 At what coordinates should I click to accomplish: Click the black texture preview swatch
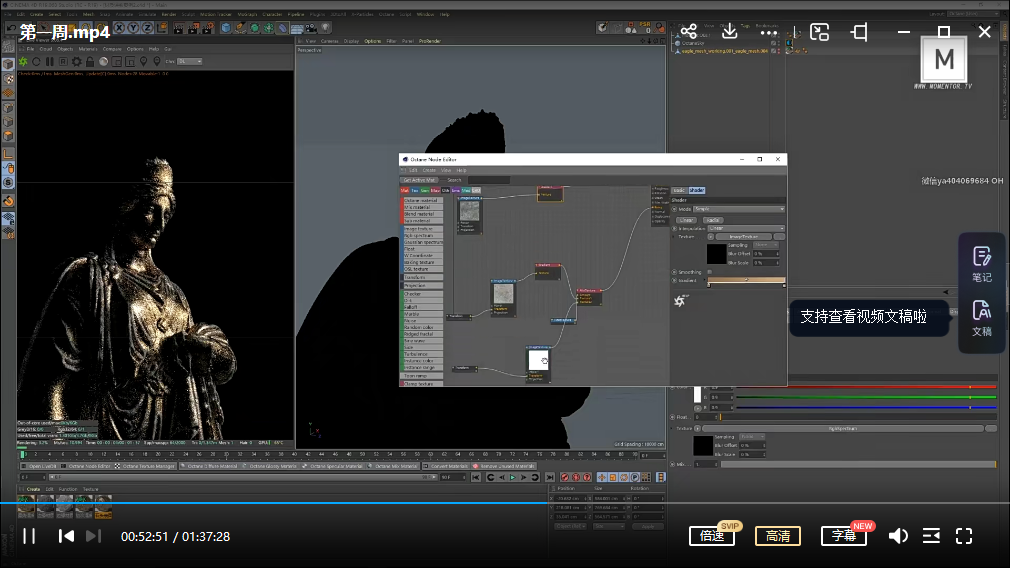tap(717, 254)
